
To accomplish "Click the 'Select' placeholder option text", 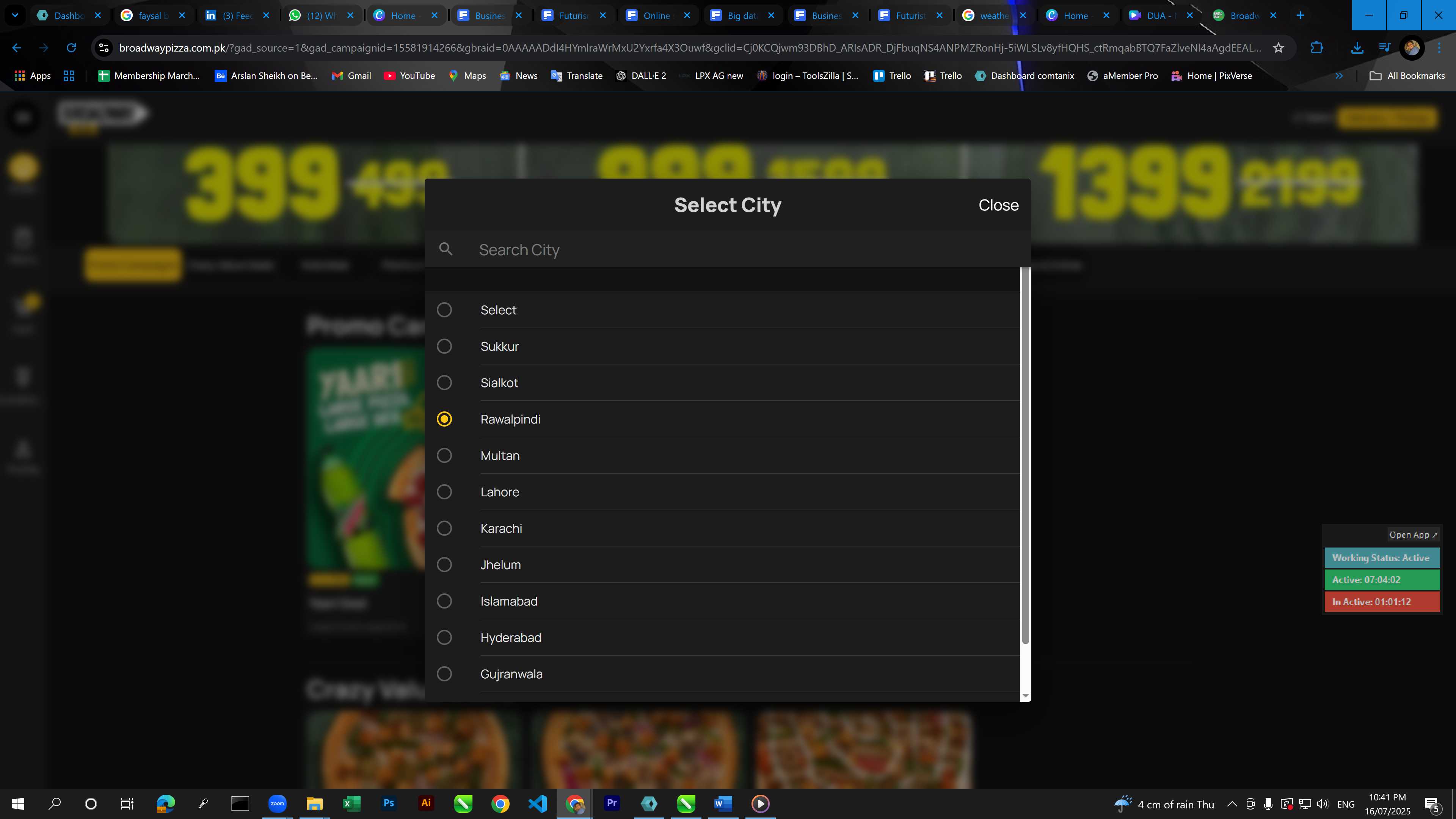I will pos(499,310).
